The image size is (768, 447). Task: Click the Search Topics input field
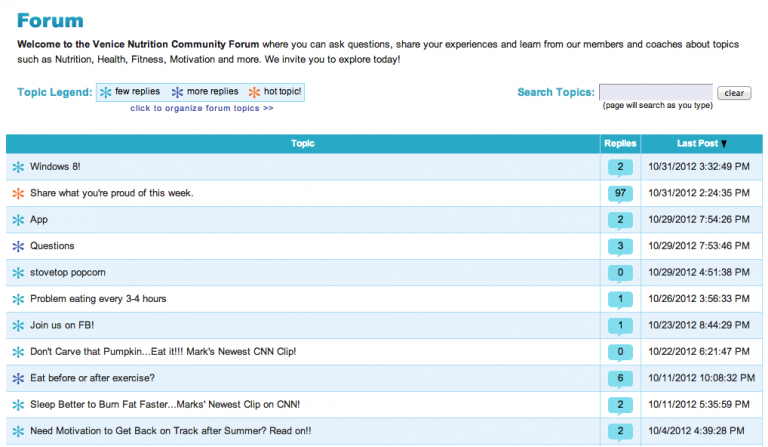click(655, 92)
